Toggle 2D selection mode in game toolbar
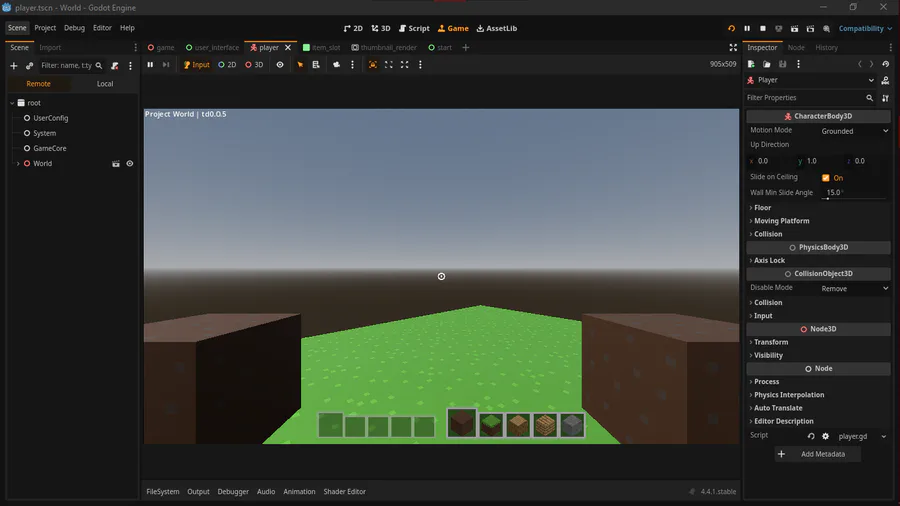This screenshot has width=900, height=506. [227, 65]
